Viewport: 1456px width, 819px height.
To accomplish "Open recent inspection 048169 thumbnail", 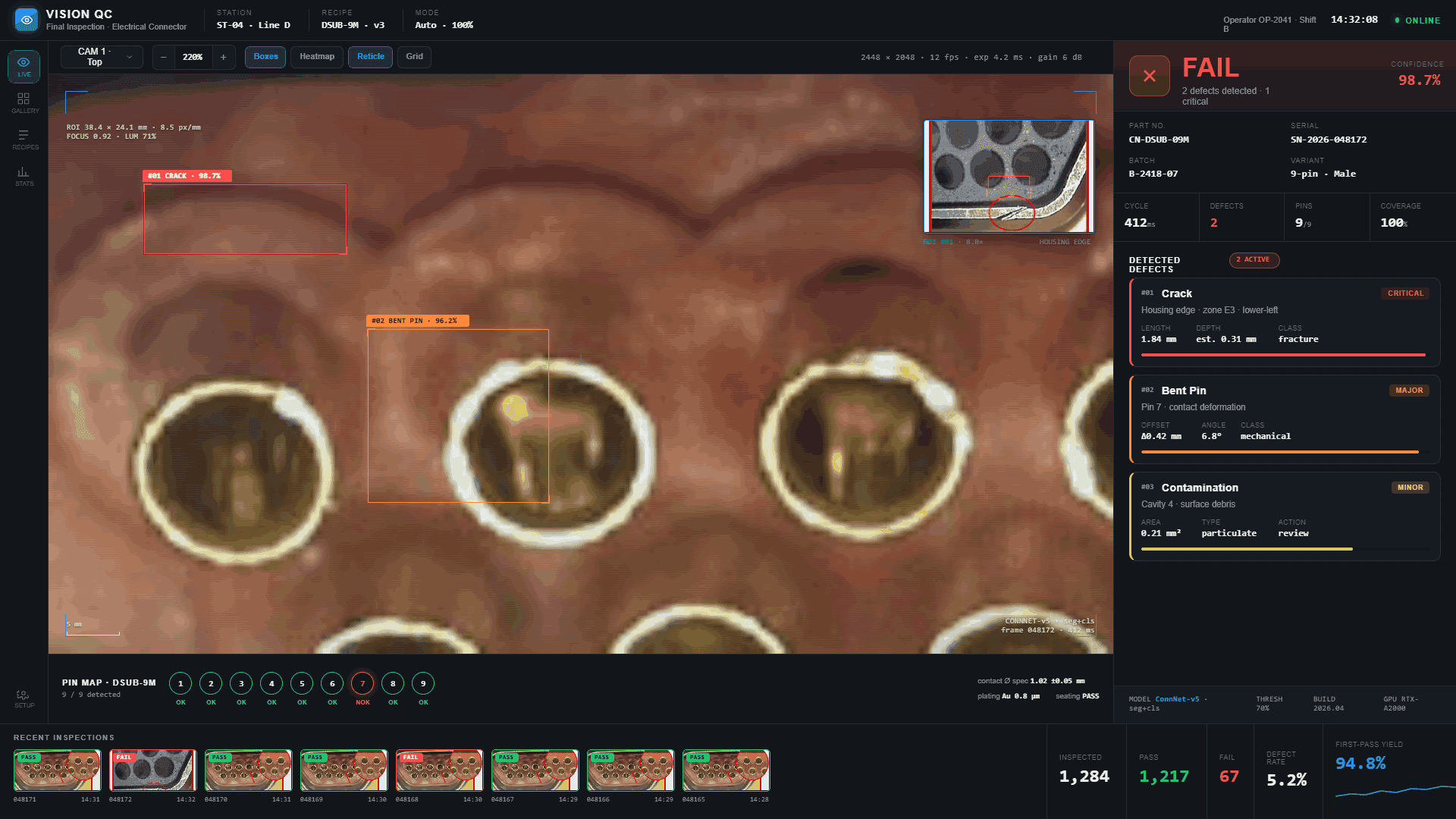I will [x=344, y=770].
